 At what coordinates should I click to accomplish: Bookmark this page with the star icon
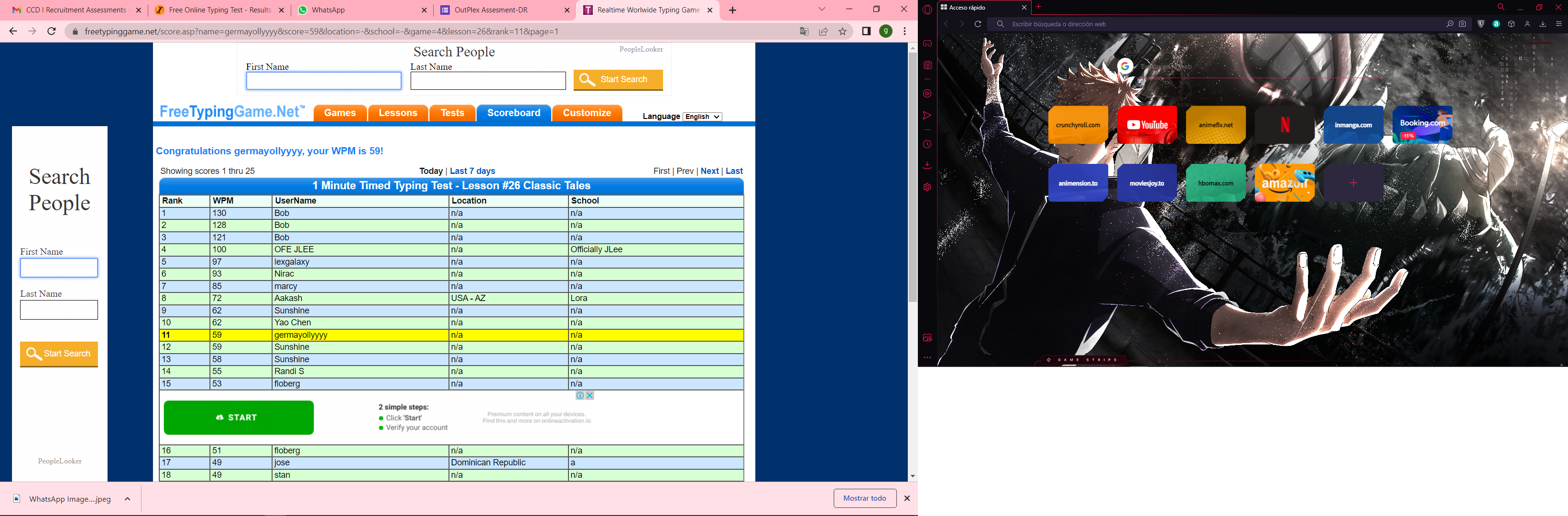pos(842,32)
